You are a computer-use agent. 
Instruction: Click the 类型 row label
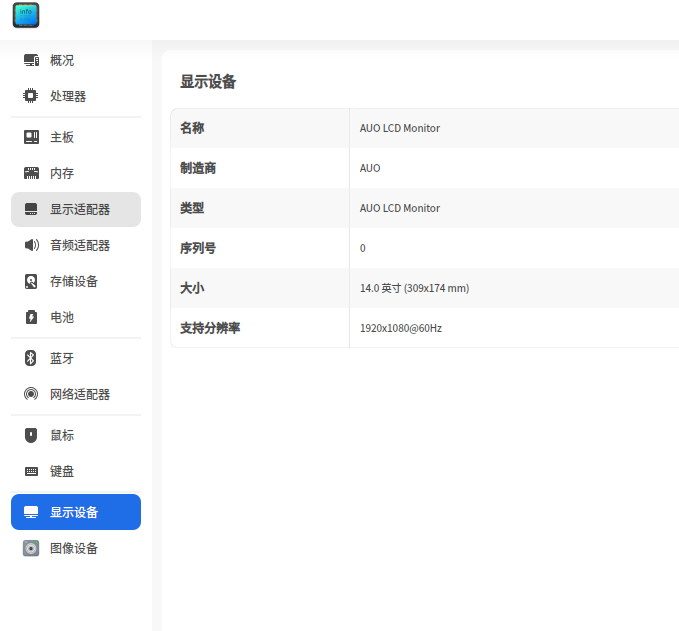click(192, 208)
